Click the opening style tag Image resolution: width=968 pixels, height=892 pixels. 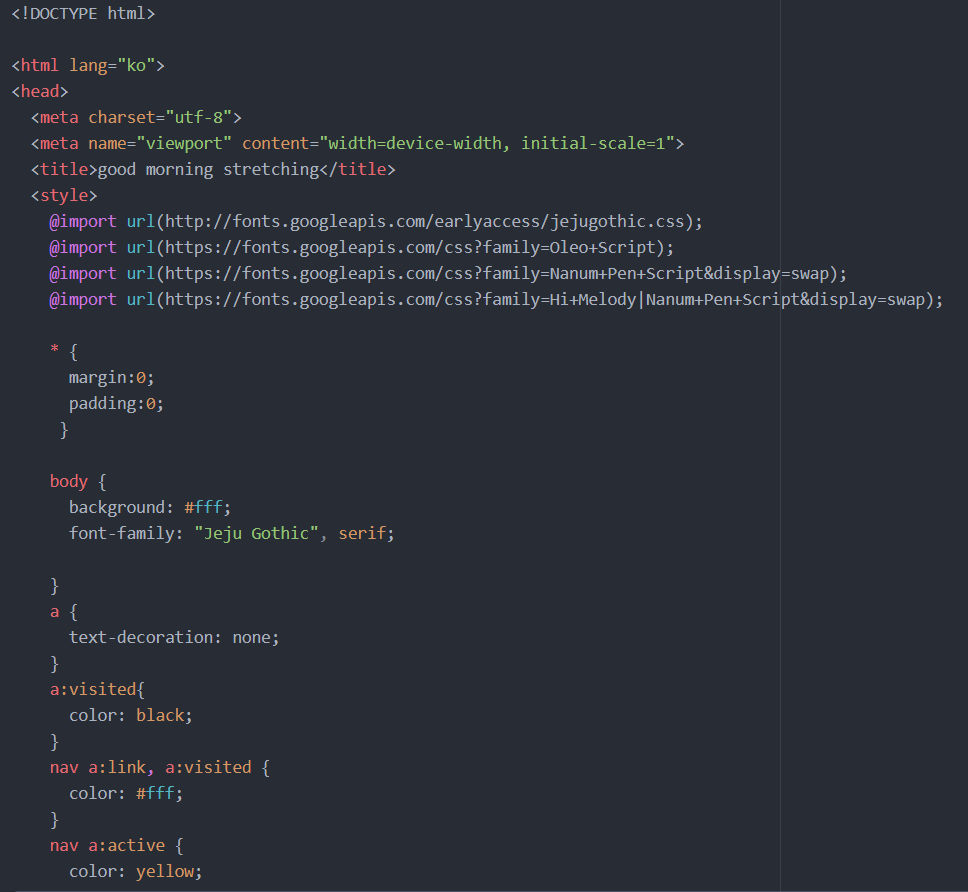point(64,195)
